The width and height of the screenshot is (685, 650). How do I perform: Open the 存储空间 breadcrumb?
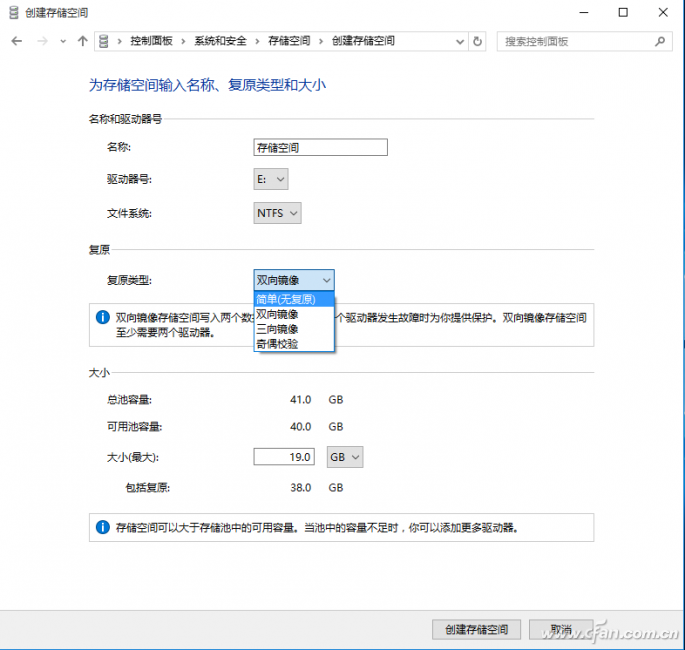tap(289, 41)
